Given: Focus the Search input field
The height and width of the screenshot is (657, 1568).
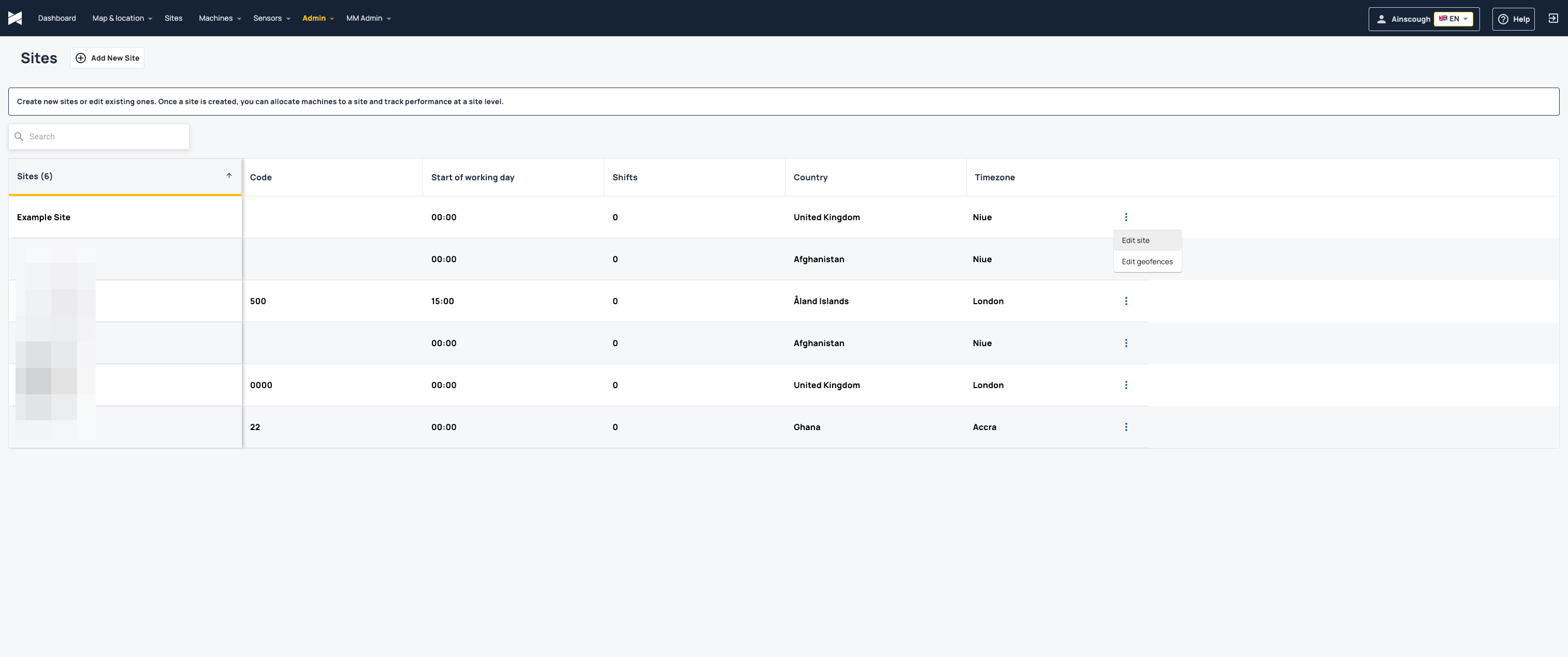Looking at the screenshot, I should click(x=98, y=137).
